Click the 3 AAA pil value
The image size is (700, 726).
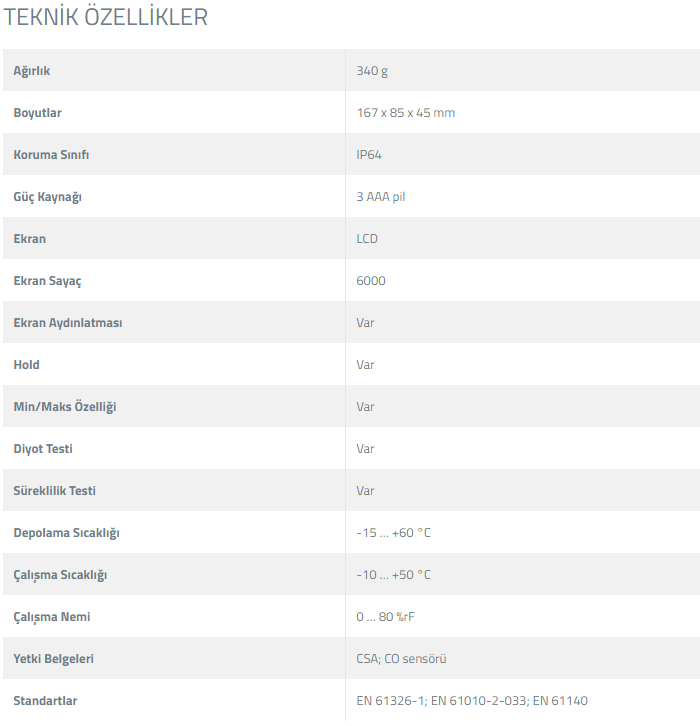click(381, 197)
